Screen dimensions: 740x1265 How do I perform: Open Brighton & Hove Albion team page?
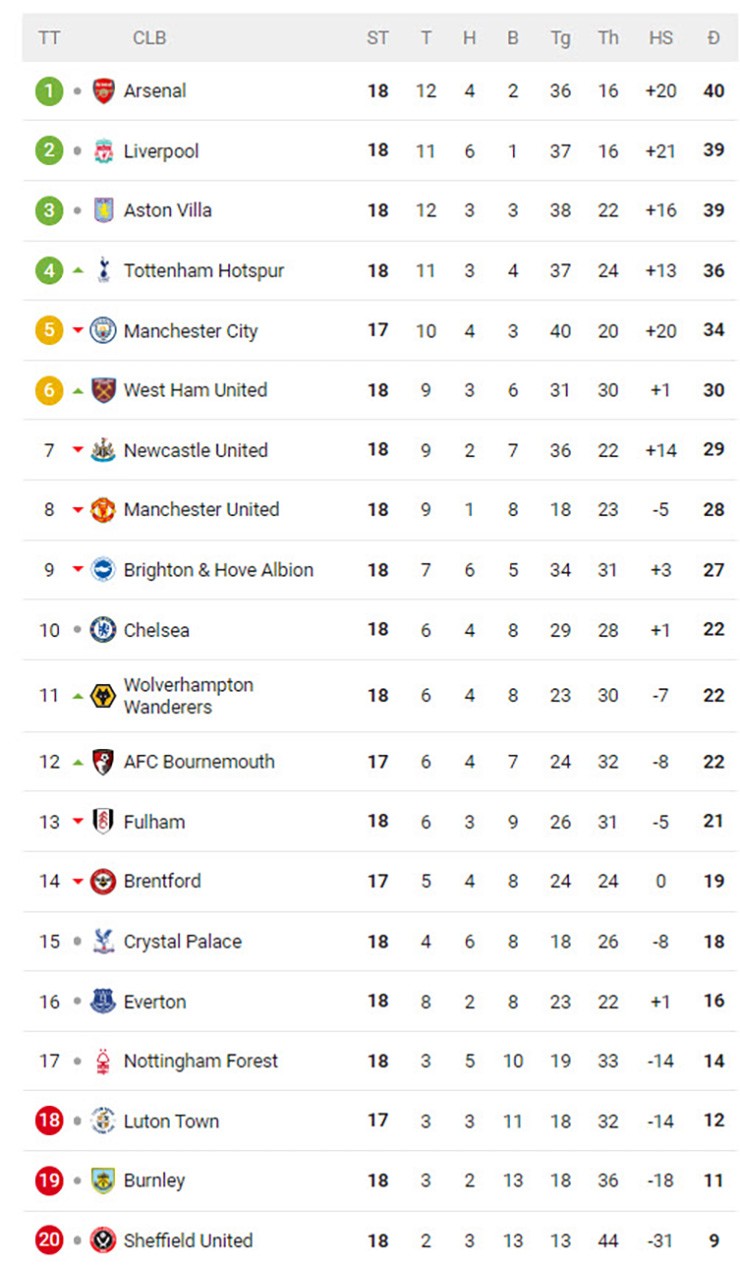click(218, 570)
